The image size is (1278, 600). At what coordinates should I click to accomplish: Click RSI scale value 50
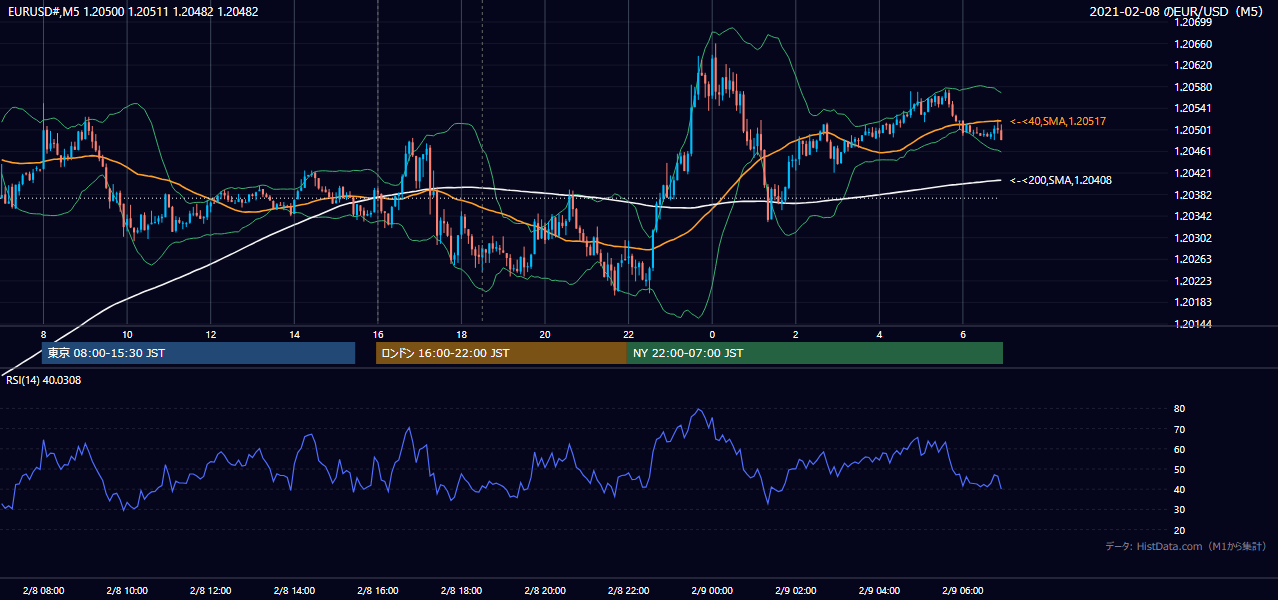(x=1179, y=470)
